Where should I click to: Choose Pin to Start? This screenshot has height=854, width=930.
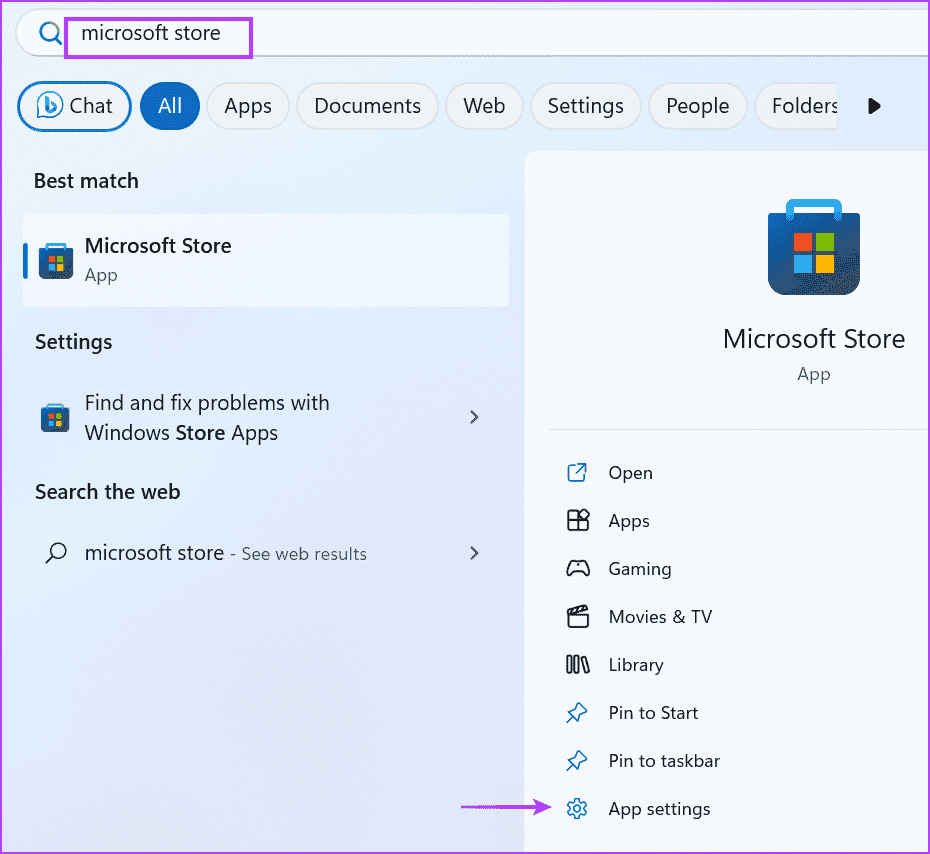pyautogui.click(x=653, y=713)
